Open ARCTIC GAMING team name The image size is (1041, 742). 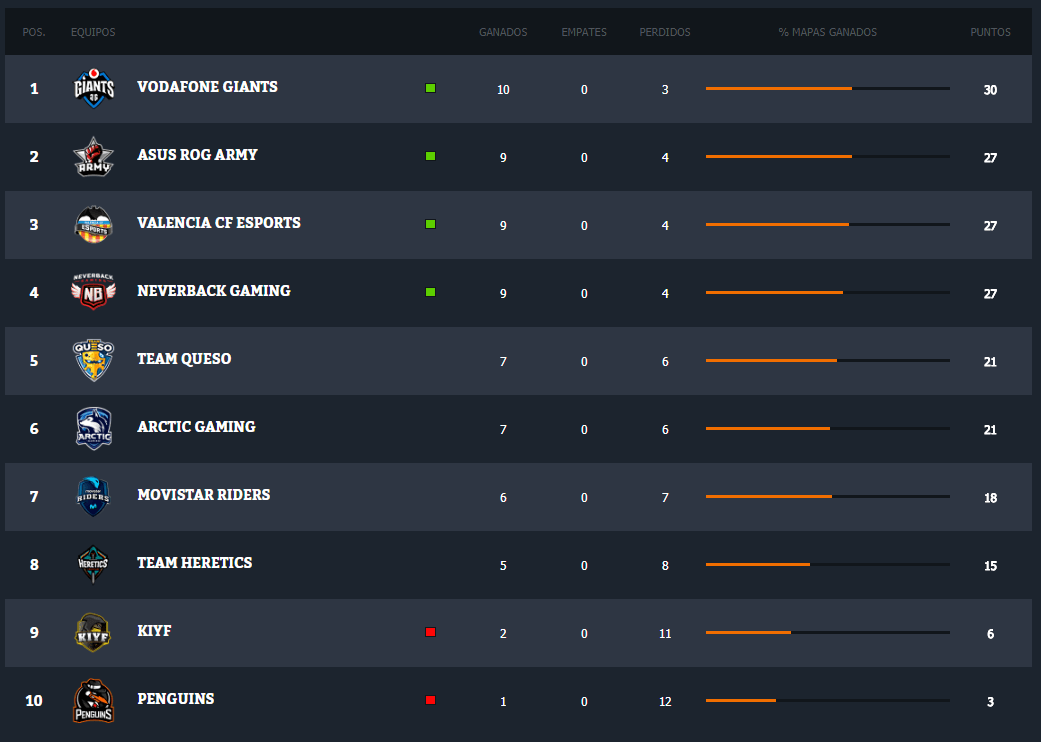coord(196,427)
